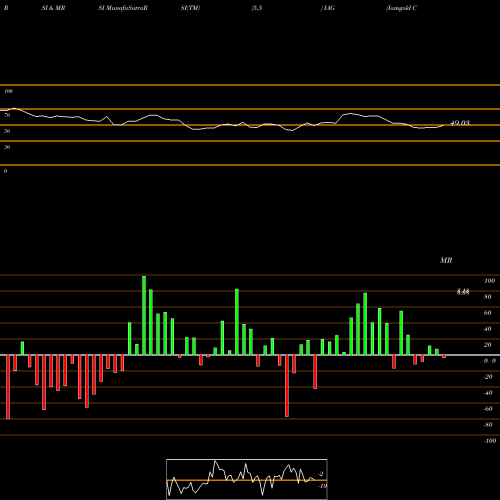Click the 70 label on RSI axis
The image size is (500, 500).
(7, 115)
